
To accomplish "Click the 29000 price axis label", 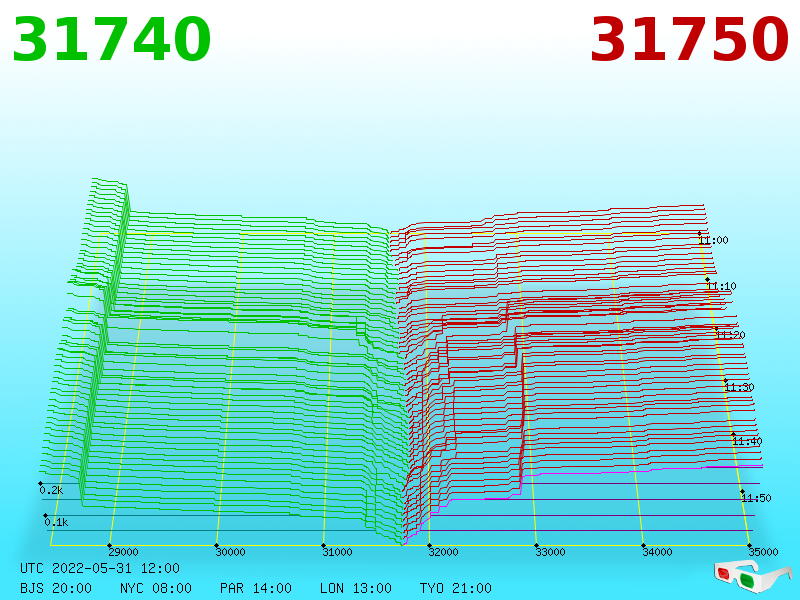I will click(123, 552).
